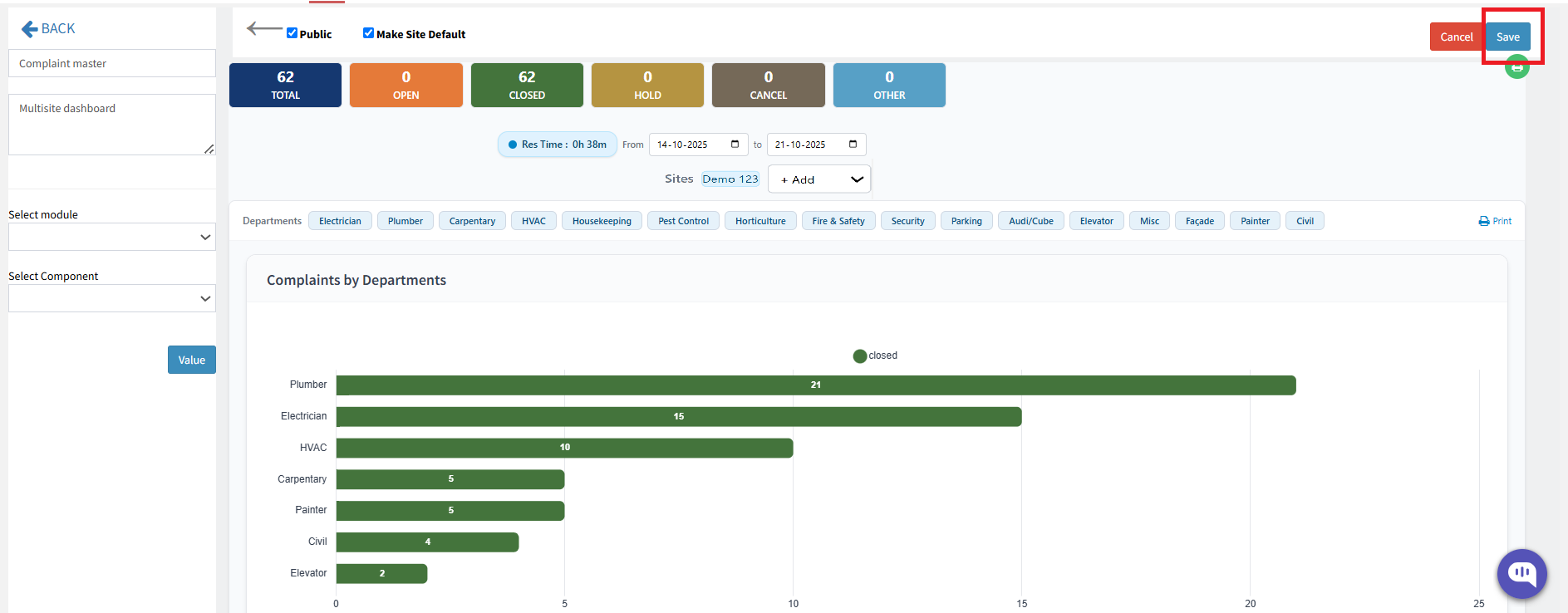Select the OPEN status tile
Viewport: 1568px width, 613px height.
click(406, 86)
